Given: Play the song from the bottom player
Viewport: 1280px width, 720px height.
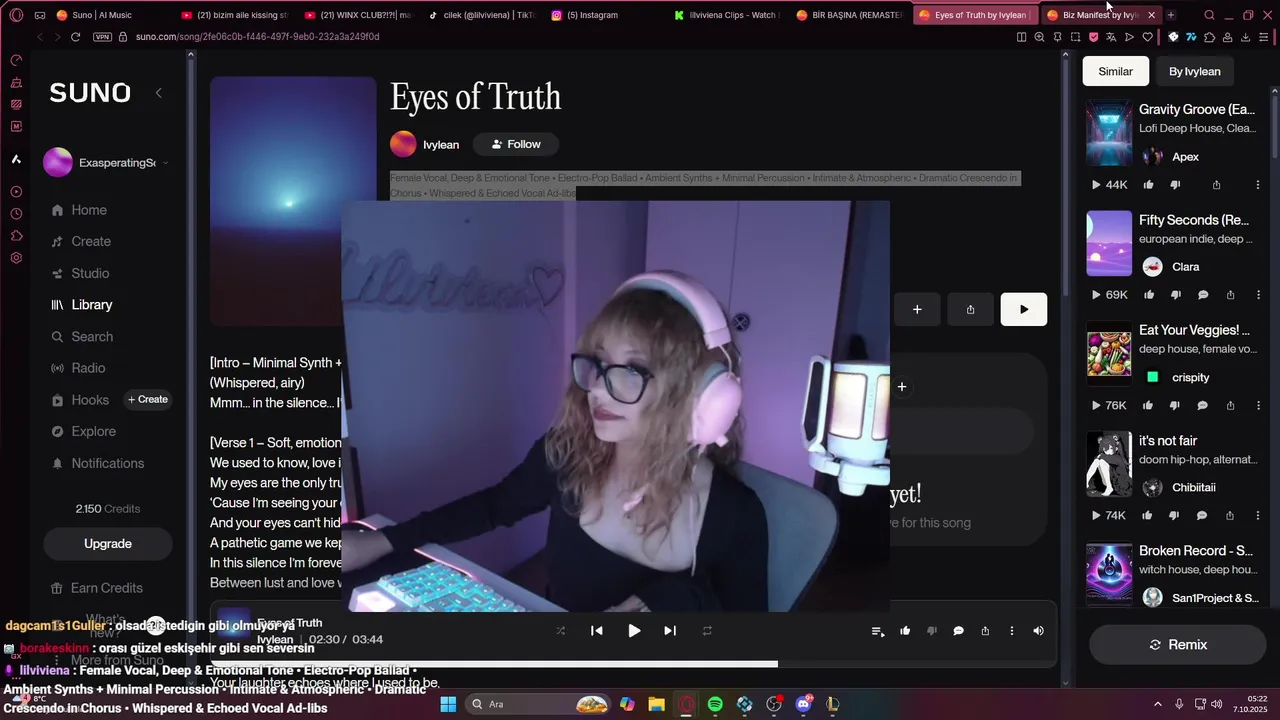Looking at the screenshot, I should (634, 631).
